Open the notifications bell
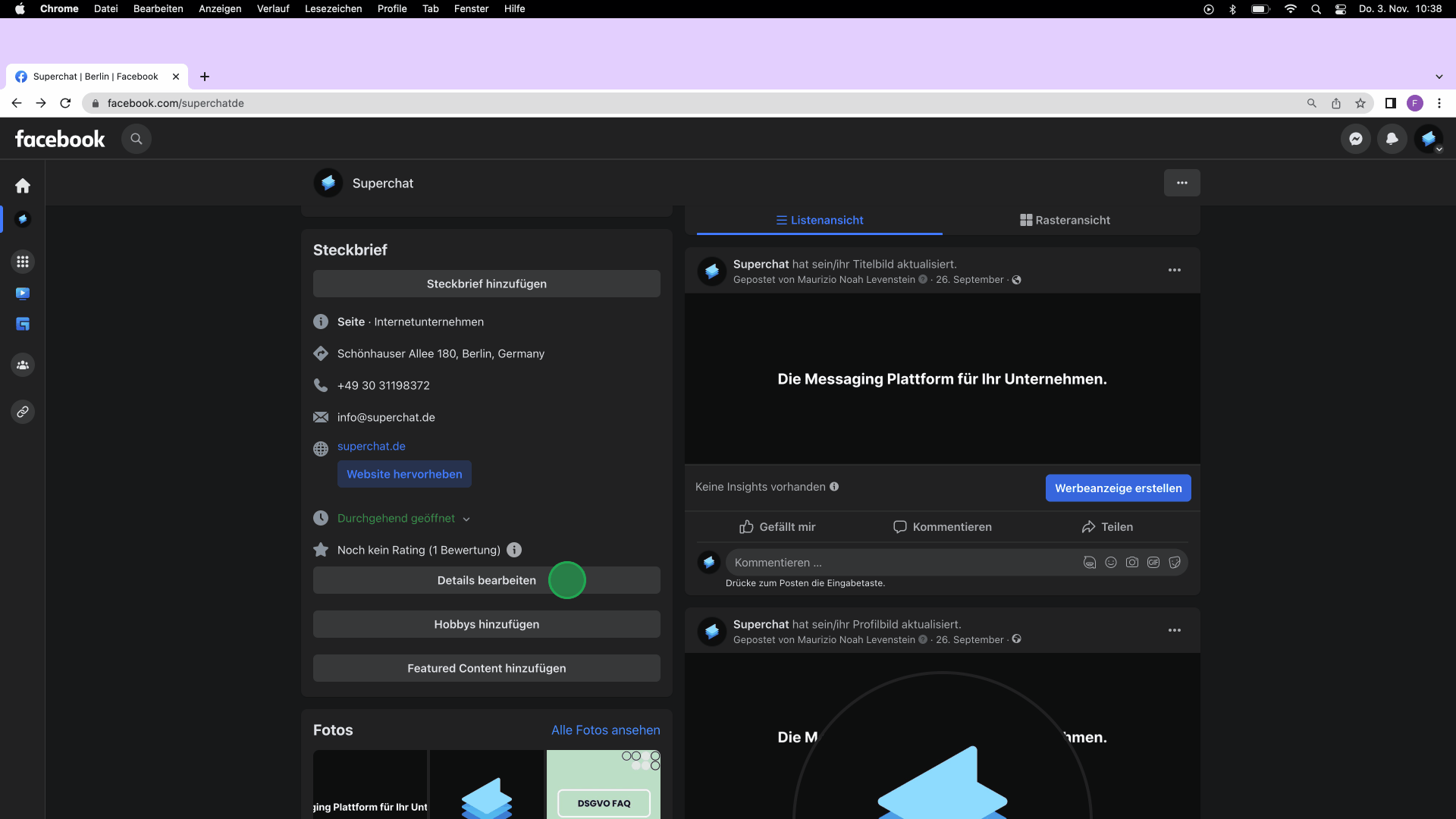This screenshot has height=819, width=1456. (x=1392, y=139)
